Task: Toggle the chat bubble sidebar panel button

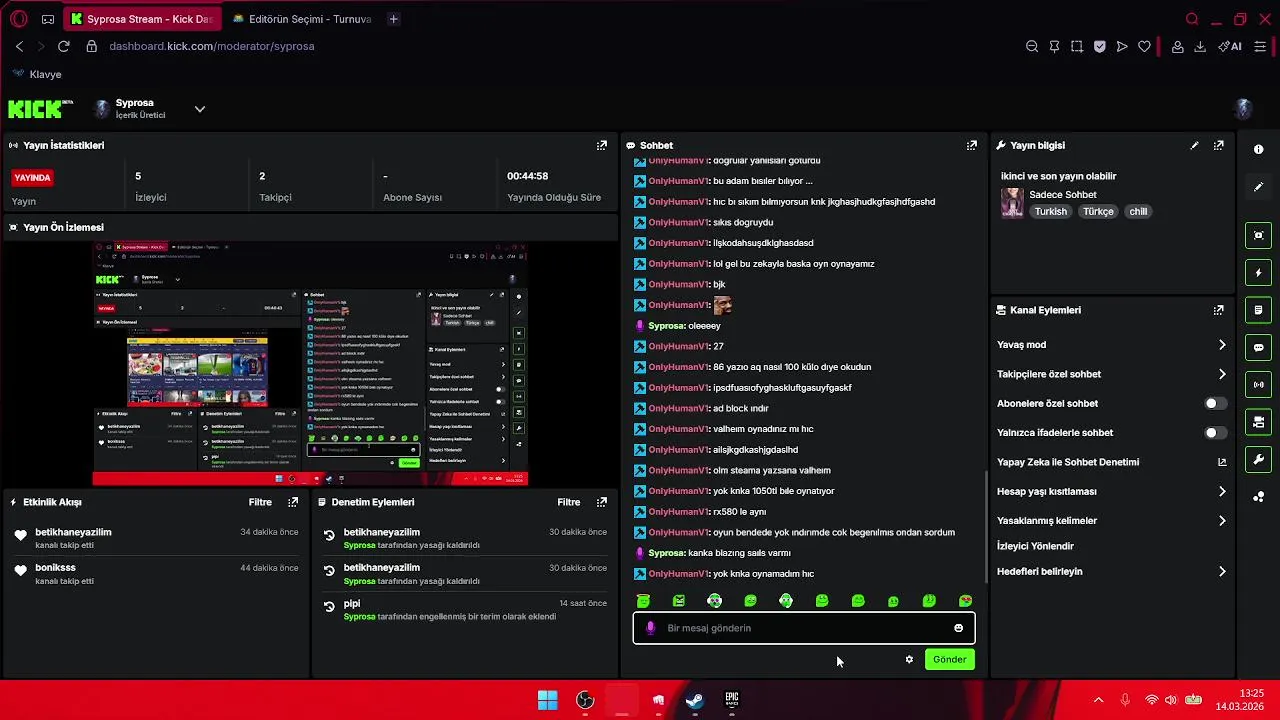Action: (x=1258, y=348)
